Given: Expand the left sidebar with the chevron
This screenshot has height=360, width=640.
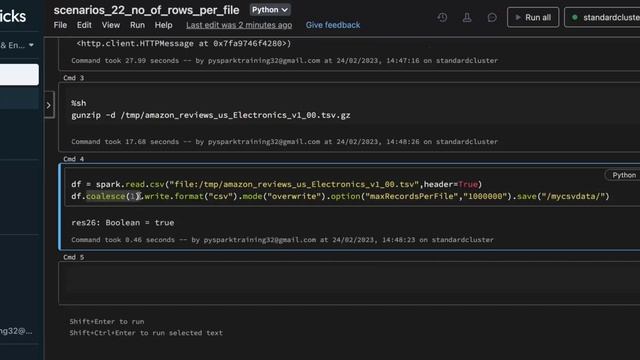Looking at the screenshot, I should [x=49, y=105].
